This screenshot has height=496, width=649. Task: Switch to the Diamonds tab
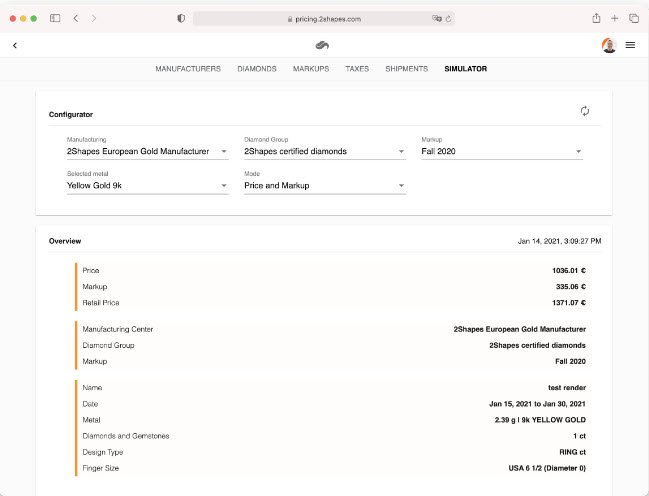tap(257, 69)
